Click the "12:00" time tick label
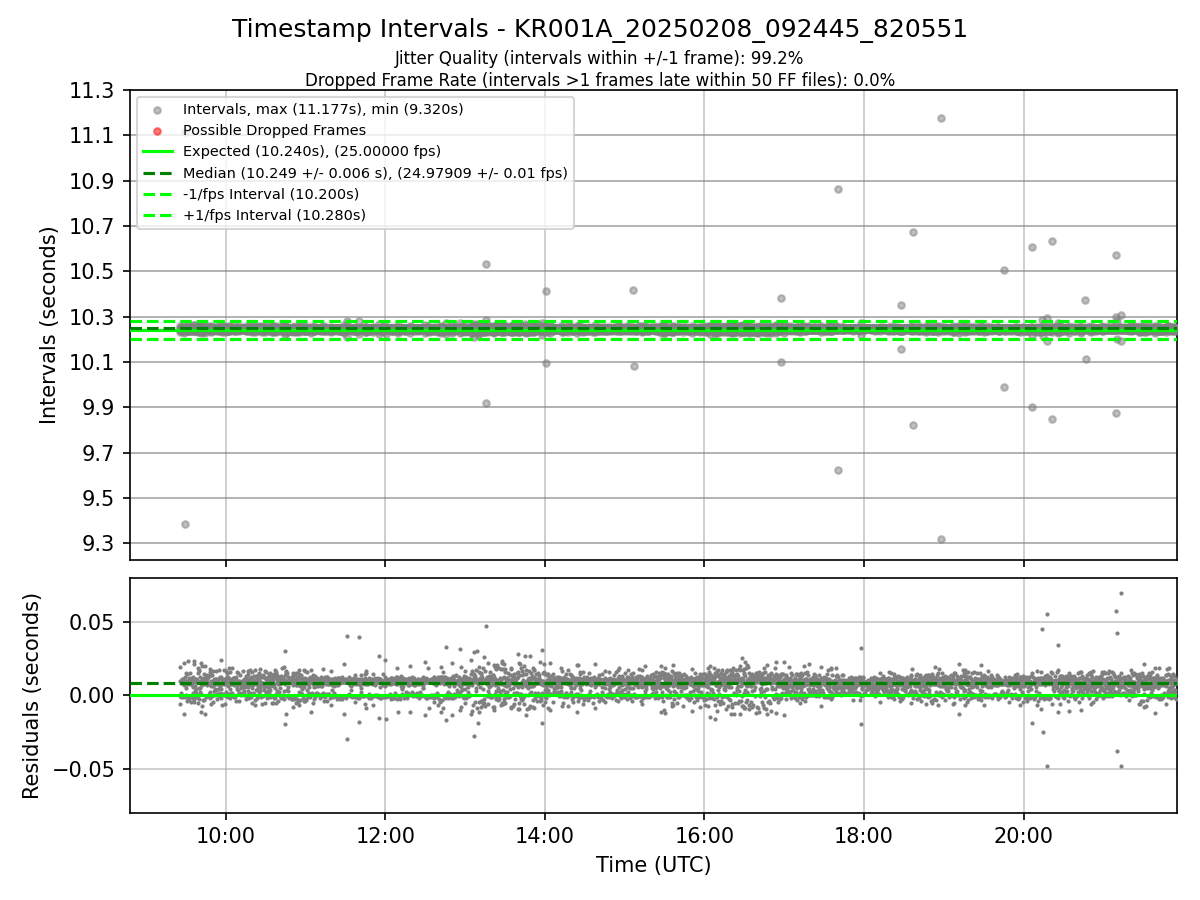Image resolution: width=1200 pixels, height=900 pixels. (x=385, y=836)
